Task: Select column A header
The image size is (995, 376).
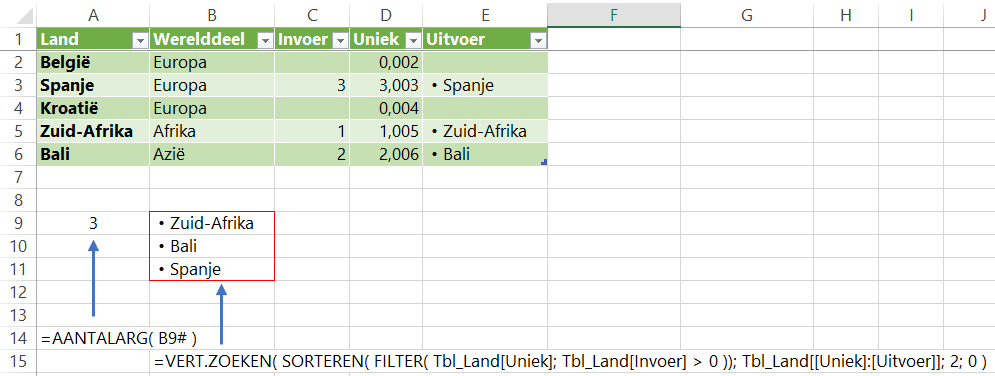Action: pos(93,15)
